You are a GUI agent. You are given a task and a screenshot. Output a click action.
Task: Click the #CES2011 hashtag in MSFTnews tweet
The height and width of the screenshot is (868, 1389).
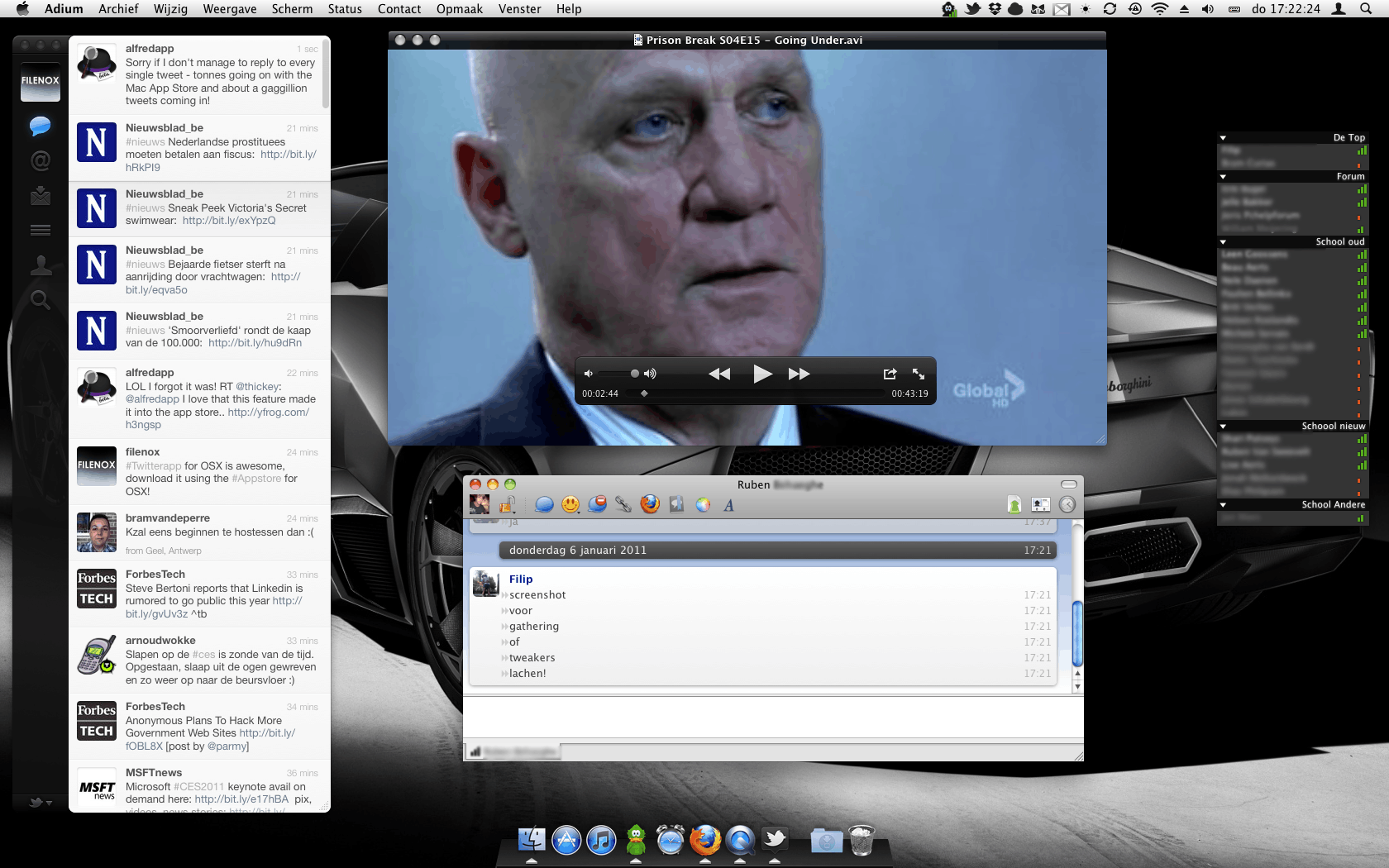(x=199, y=787)
